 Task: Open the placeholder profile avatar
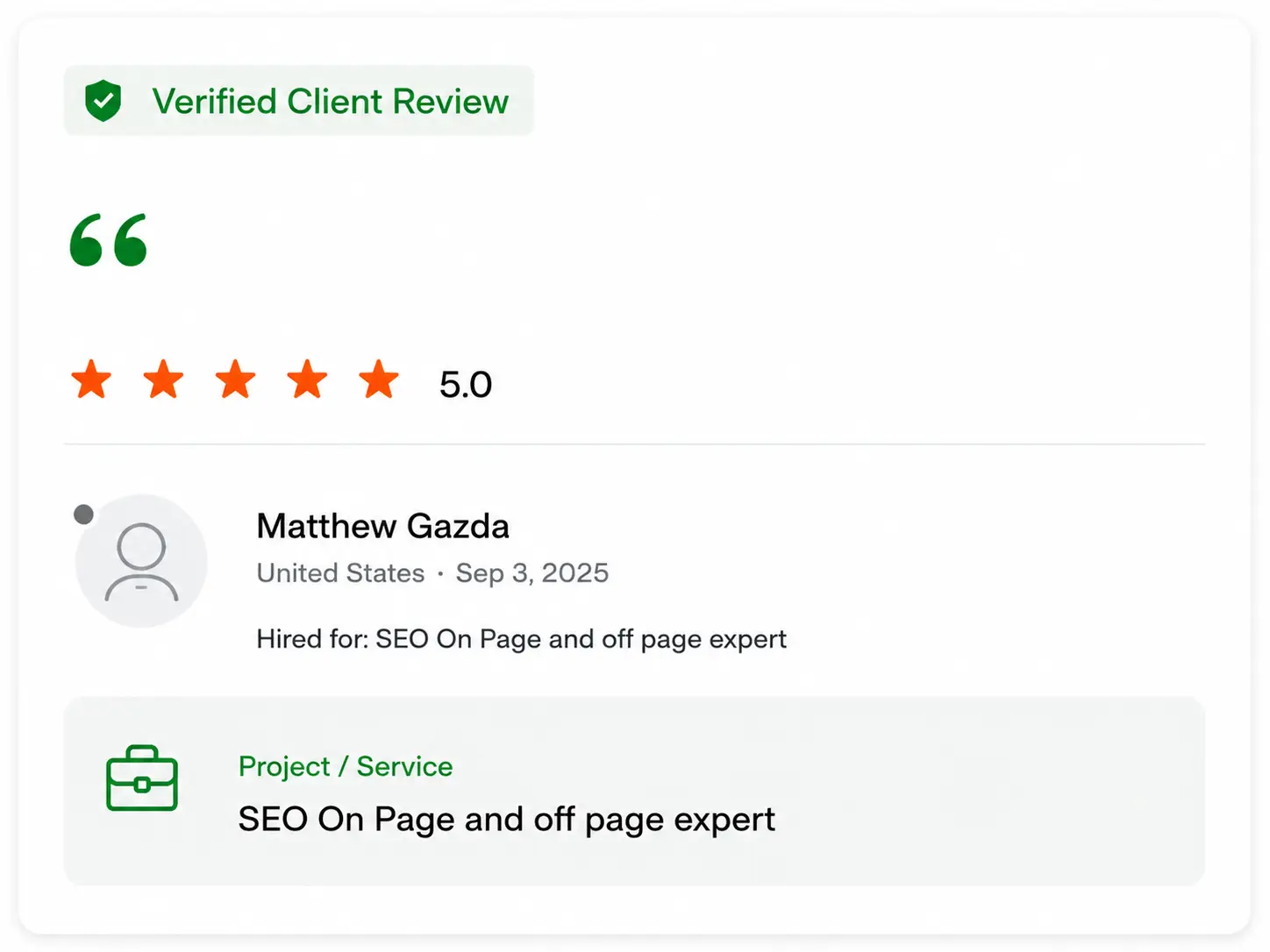tap(141, 561)
